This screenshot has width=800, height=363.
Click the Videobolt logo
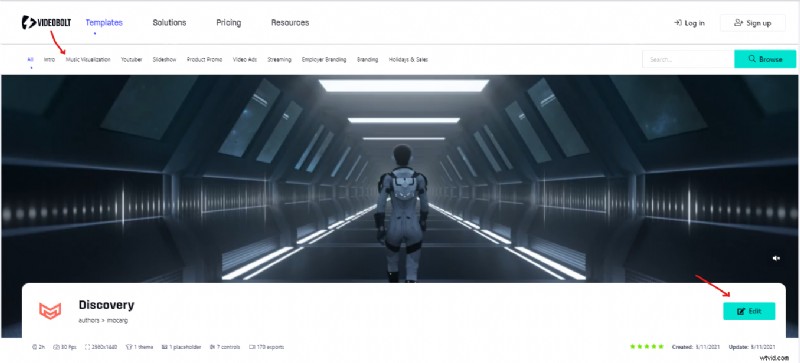46,22
